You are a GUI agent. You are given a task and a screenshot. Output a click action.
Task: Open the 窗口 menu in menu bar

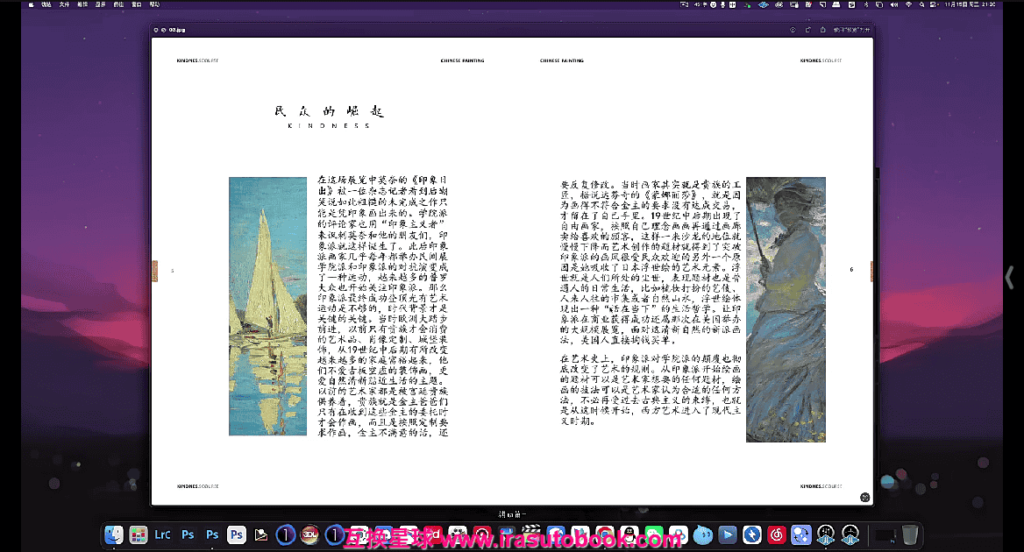[136, 4]
